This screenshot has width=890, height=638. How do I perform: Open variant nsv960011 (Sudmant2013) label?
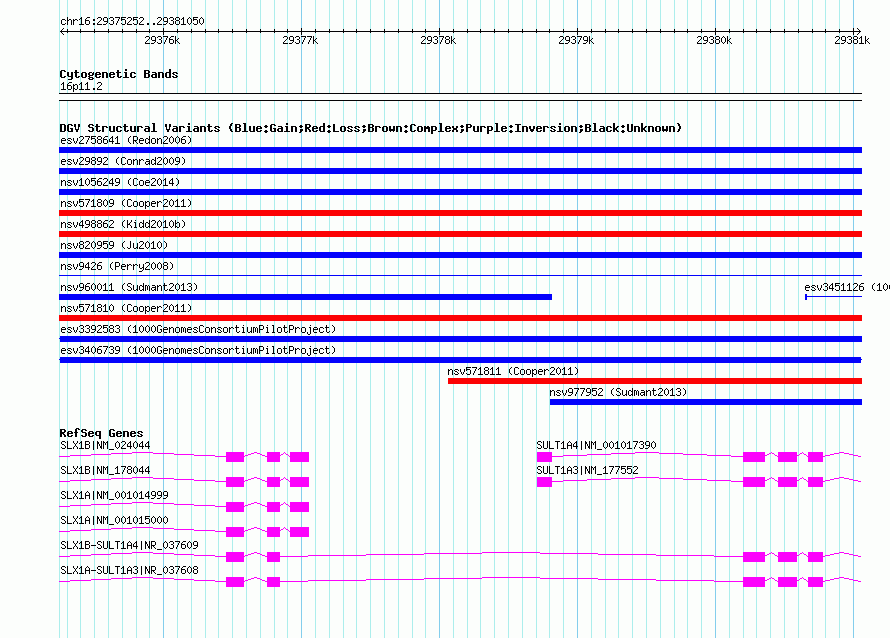pos(129,287)
